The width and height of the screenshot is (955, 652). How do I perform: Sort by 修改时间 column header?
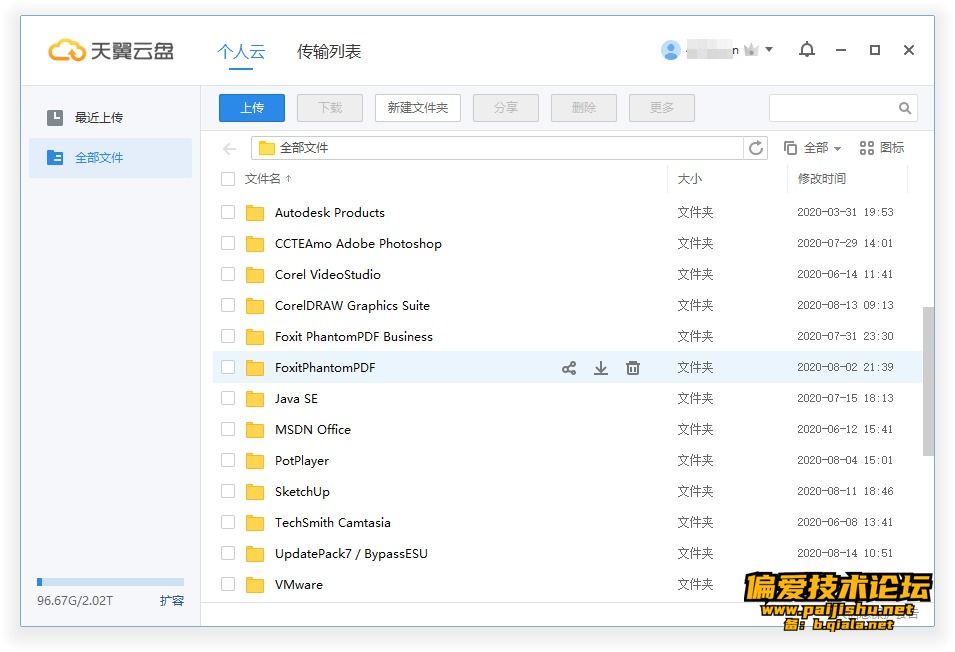click(822, 179)
